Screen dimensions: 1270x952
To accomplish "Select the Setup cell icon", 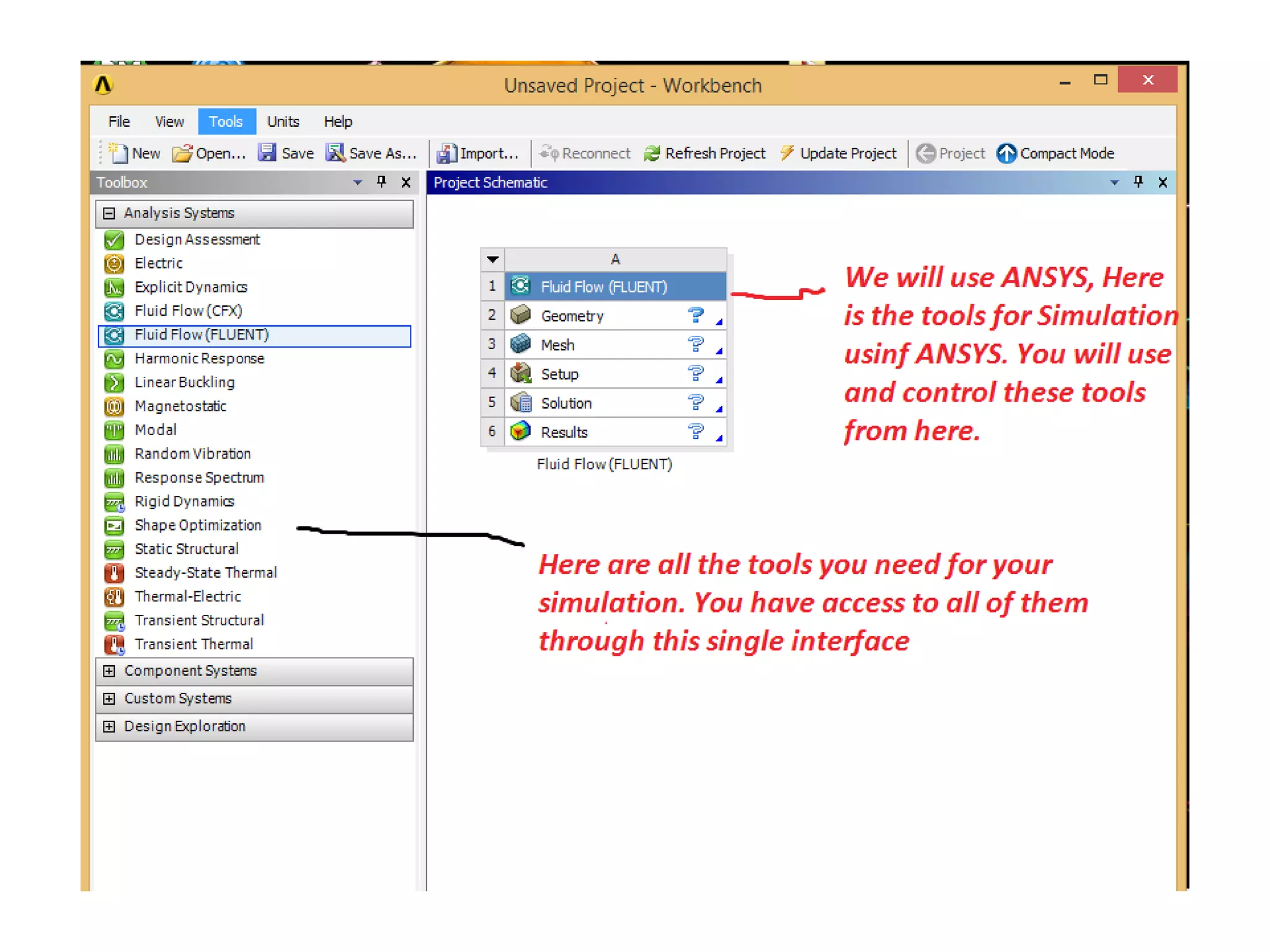I will [520, 373].
